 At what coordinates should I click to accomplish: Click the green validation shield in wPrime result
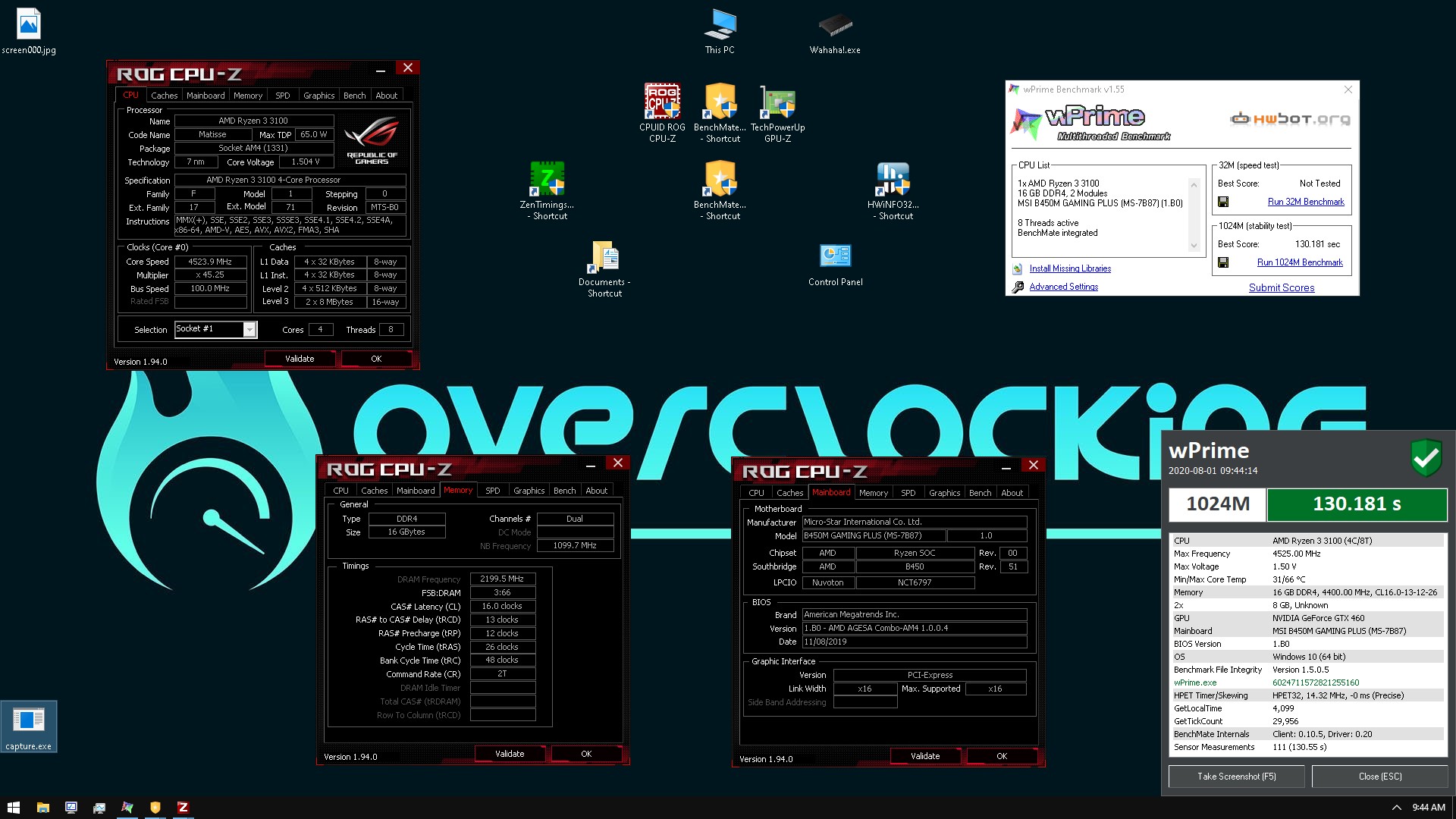(1426, 458)
